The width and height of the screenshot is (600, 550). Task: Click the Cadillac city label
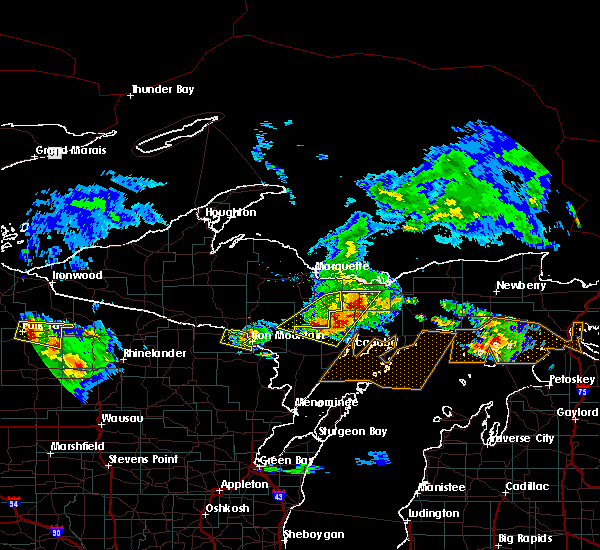(x=527, y=486)
